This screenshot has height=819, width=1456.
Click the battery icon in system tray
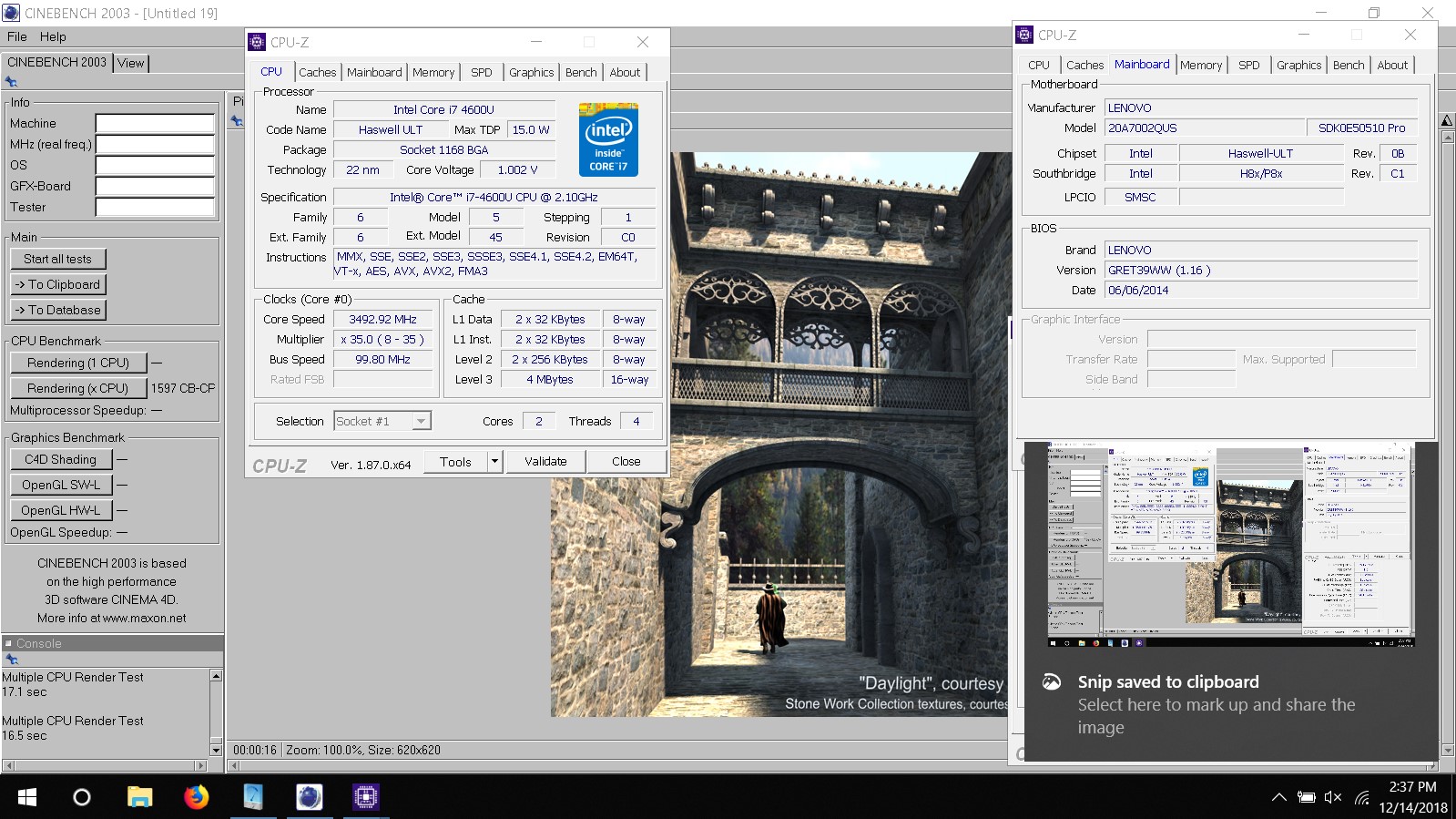click(x=1307, y=797)
